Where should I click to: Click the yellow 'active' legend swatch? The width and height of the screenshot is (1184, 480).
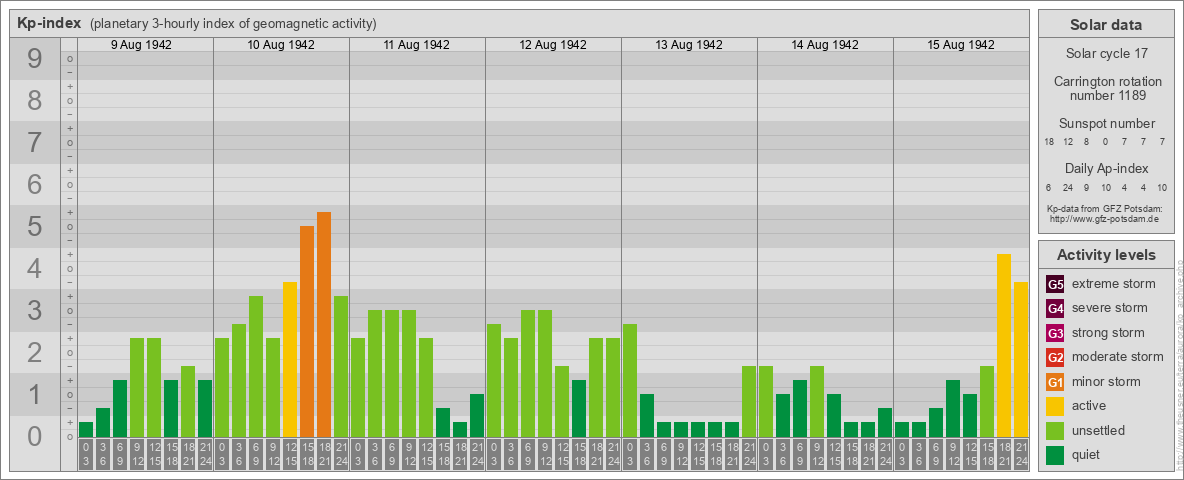coord(1055,406)
